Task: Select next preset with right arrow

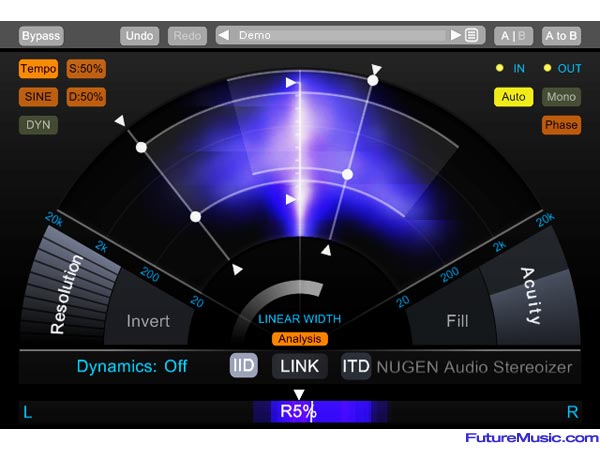Action: (455, 36)
